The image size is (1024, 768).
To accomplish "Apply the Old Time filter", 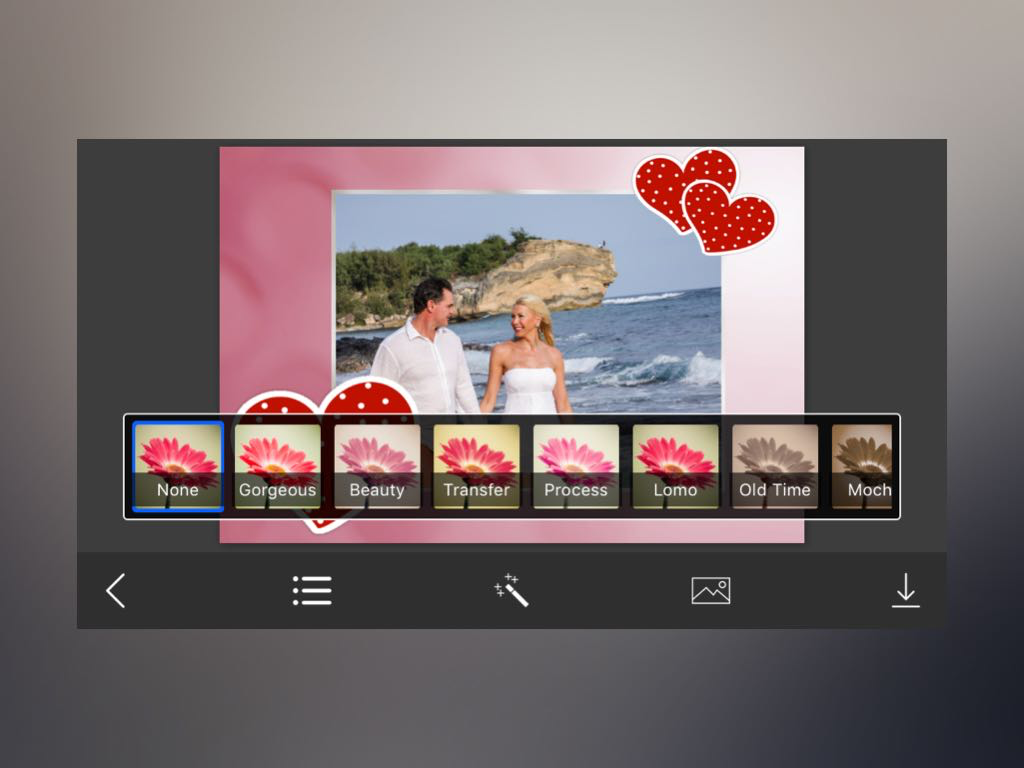I will pos(775,466).
